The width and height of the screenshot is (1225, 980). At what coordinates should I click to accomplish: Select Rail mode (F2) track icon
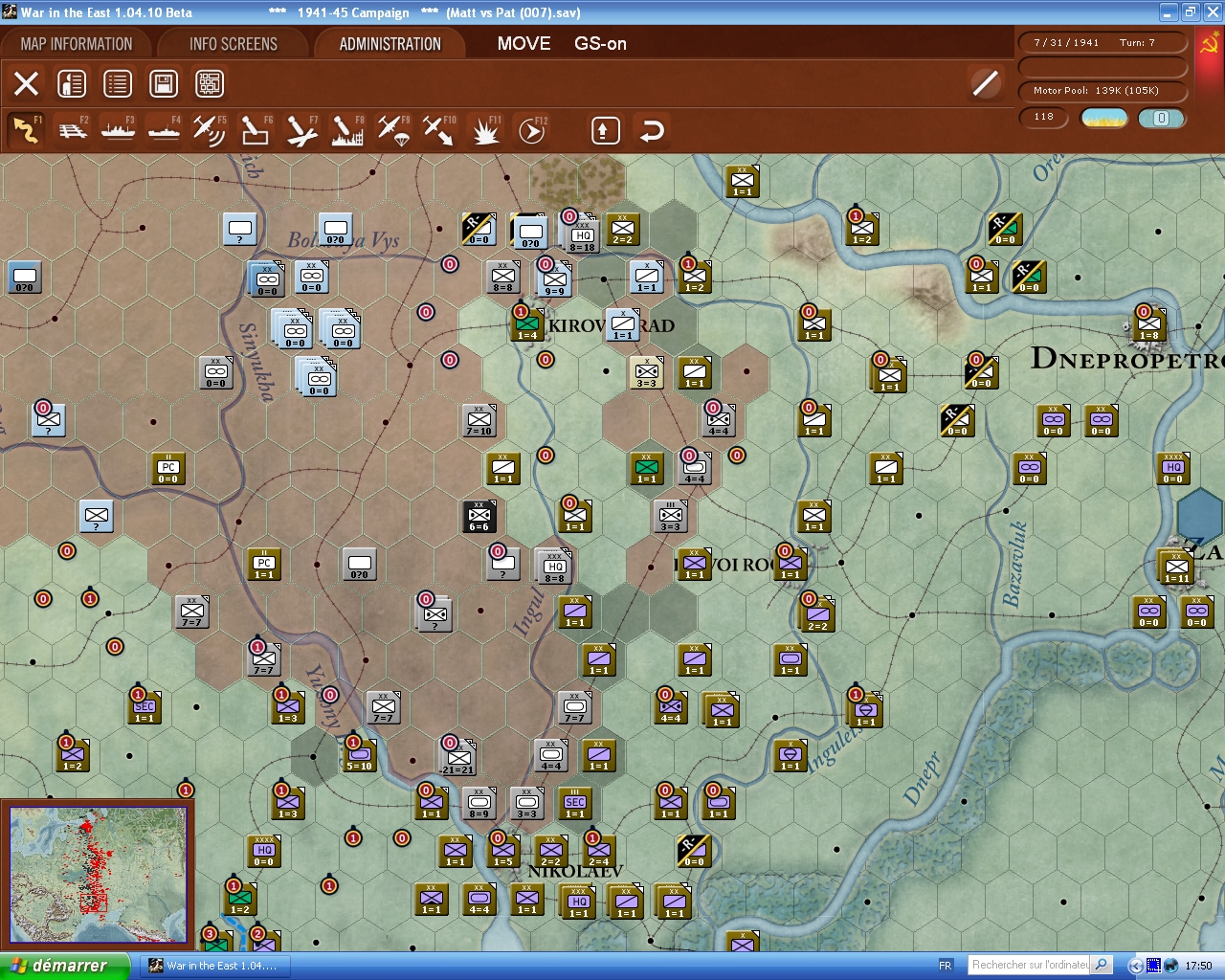pos(73,130)
